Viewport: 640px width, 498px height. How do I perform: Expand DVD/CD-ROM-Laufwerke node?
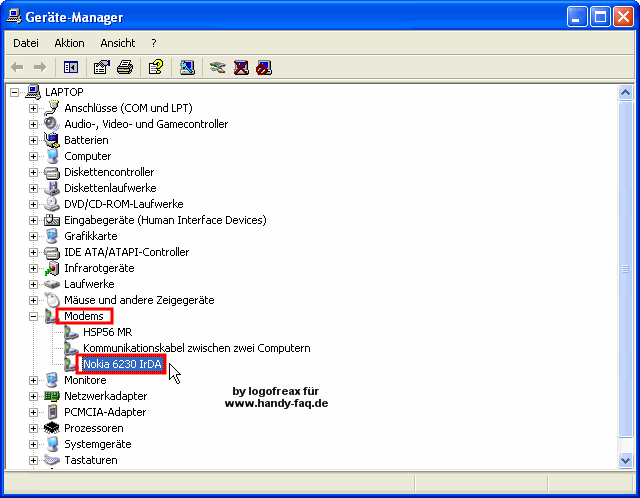[x=33, y=205]
